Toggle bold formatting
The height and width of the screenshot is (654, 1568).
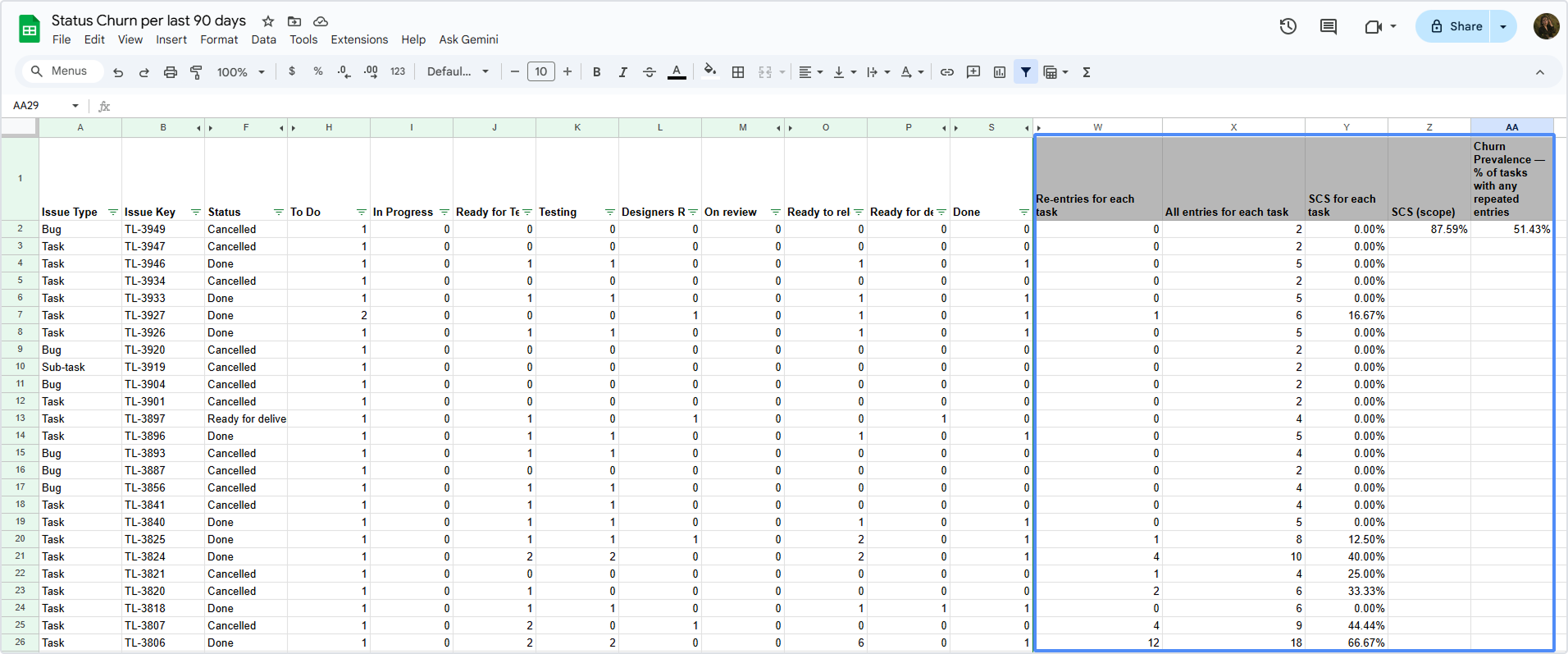(597, 72)
